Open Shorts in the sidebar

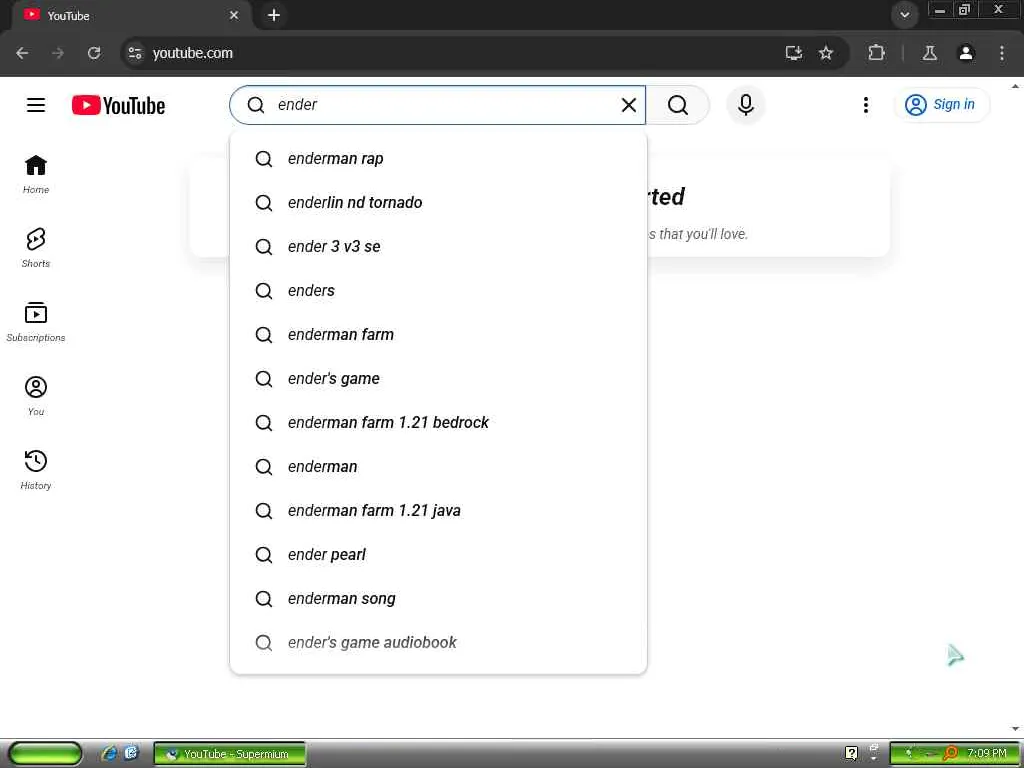(36, 248)
